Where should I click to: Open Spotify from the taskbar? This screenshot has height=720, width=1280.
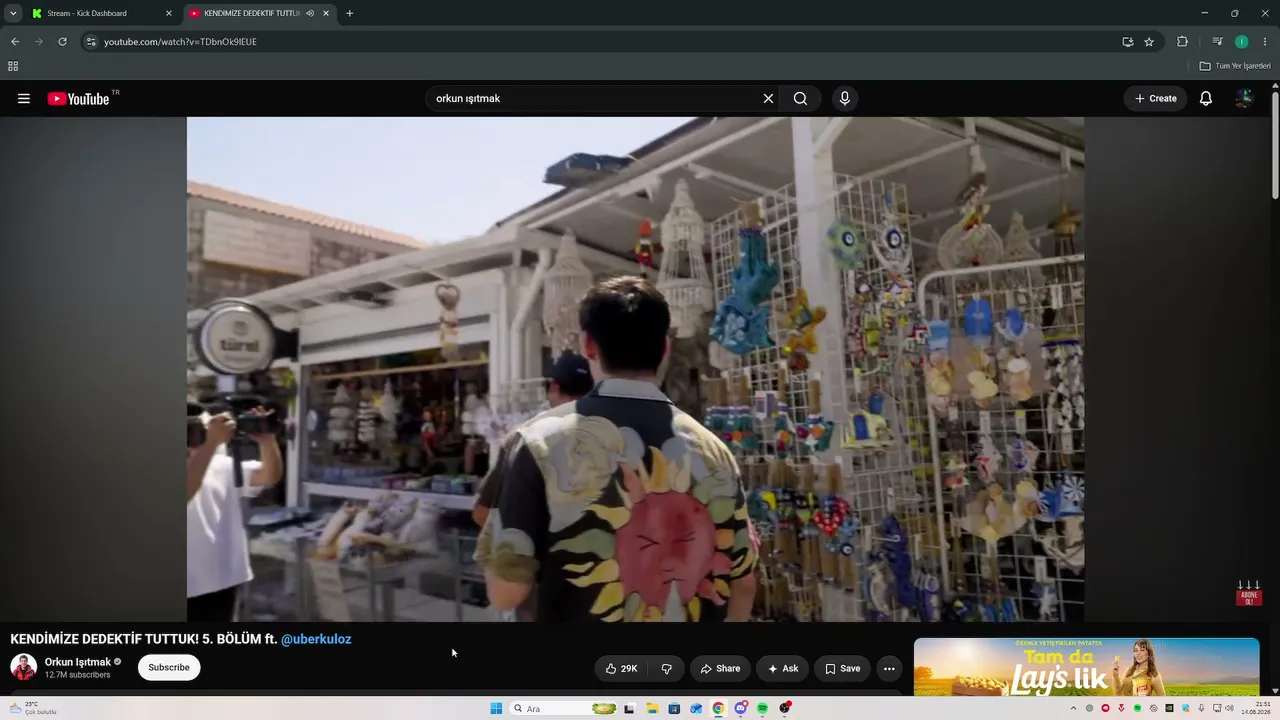click(762, 709)
